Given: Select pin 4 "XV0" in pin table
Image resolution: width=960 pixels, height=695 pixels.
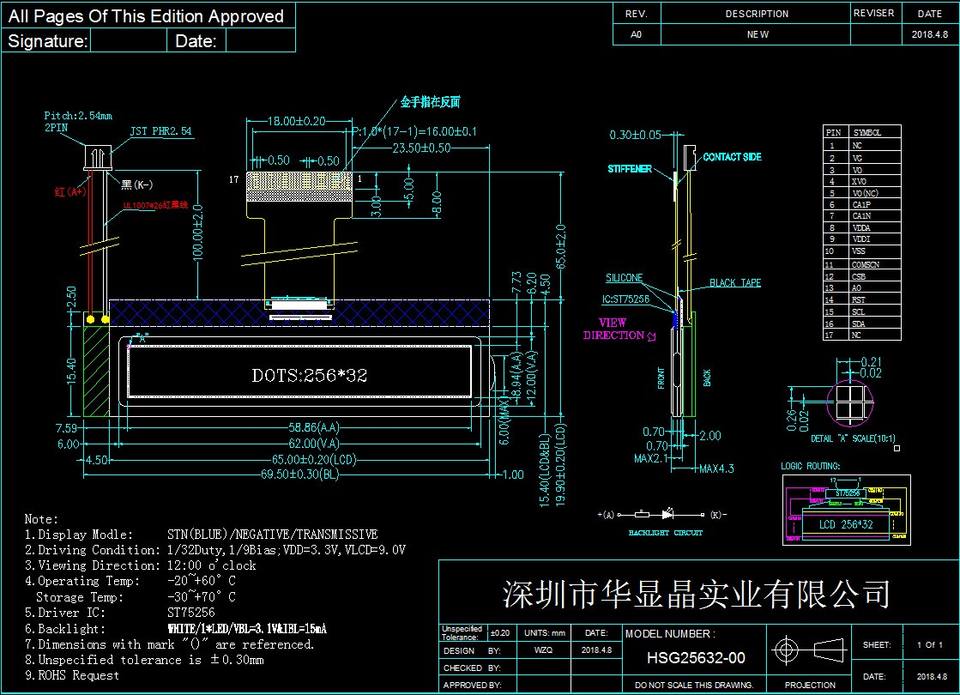Looking at the screenshot, I should (x=862, y=181).
